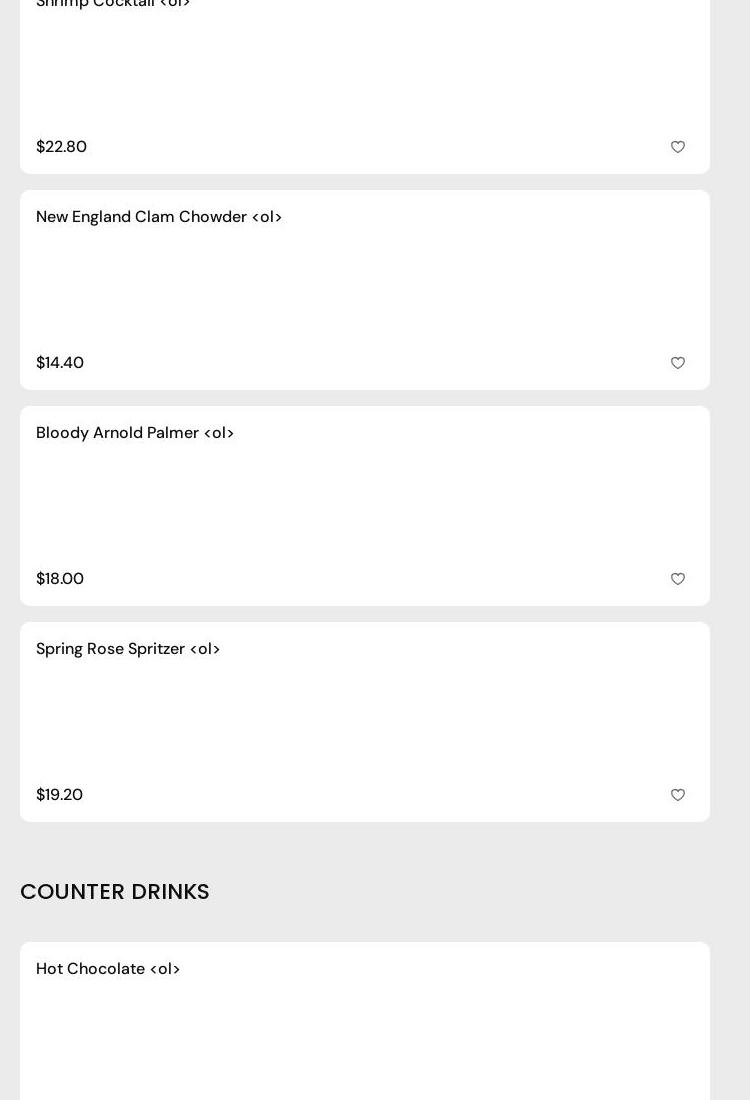
Task: Open the Hot Chocolate item title
Action: click(x=108, y=969)
